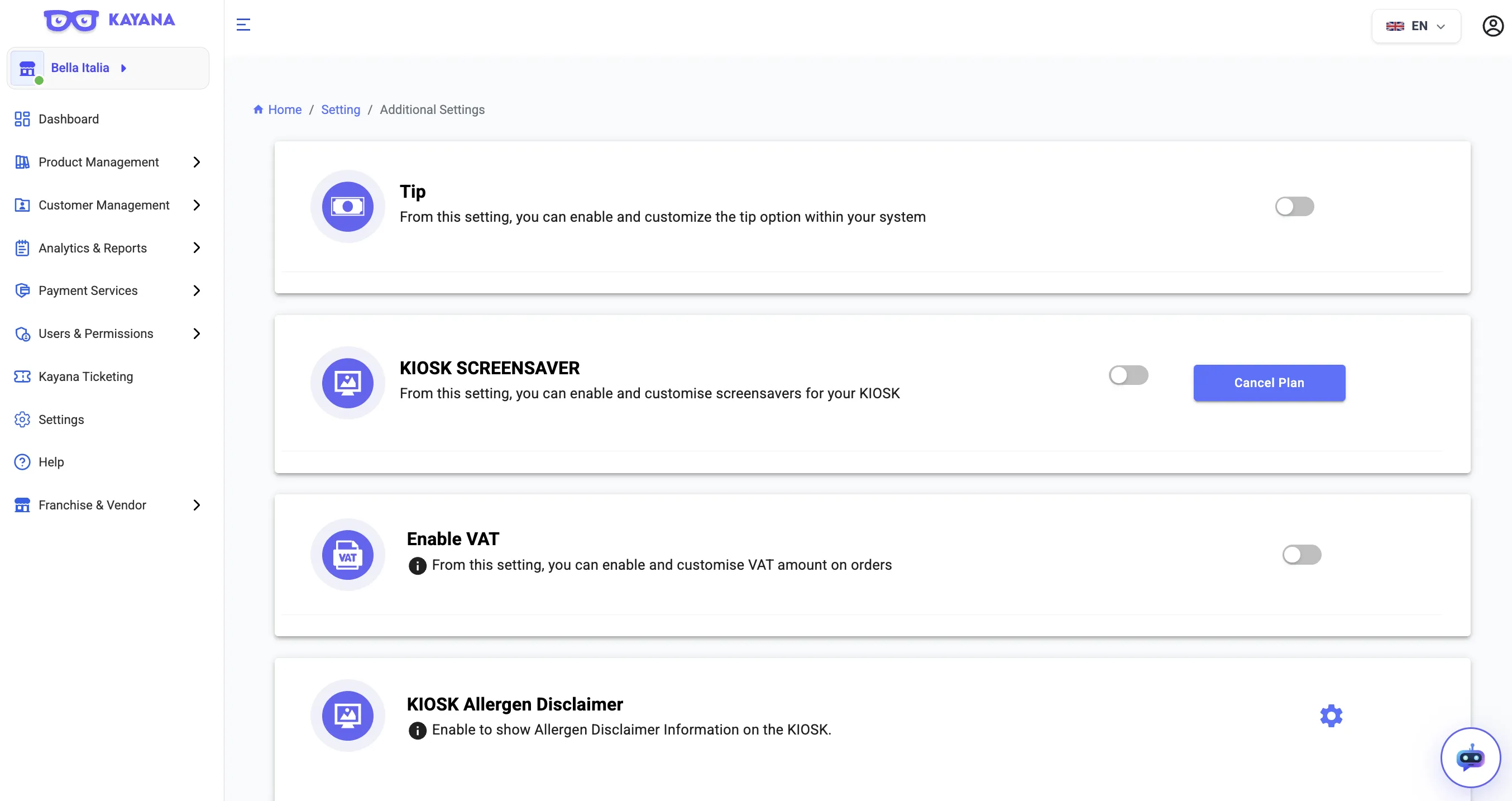Click the KIOSK SCREENSAVER heading

click(490, 368)
